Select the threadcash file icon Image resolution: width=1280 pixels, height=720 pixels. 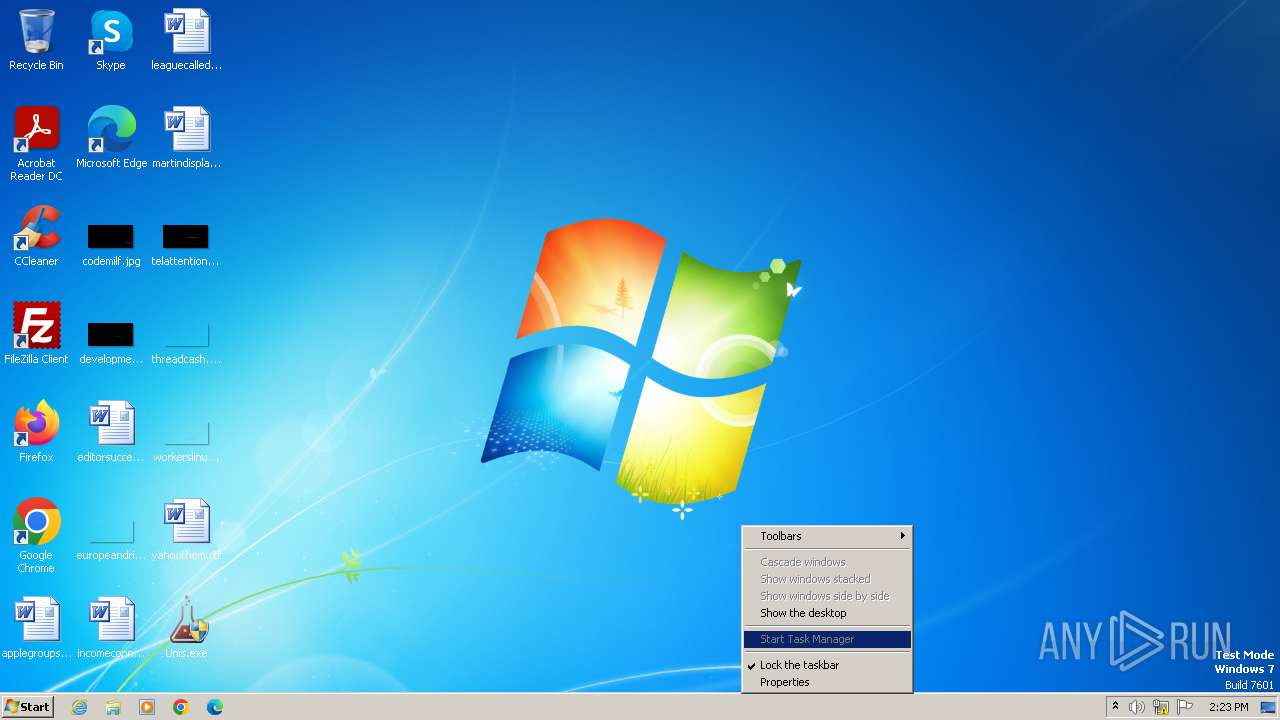pyautogui.click(x=186, y=343)
